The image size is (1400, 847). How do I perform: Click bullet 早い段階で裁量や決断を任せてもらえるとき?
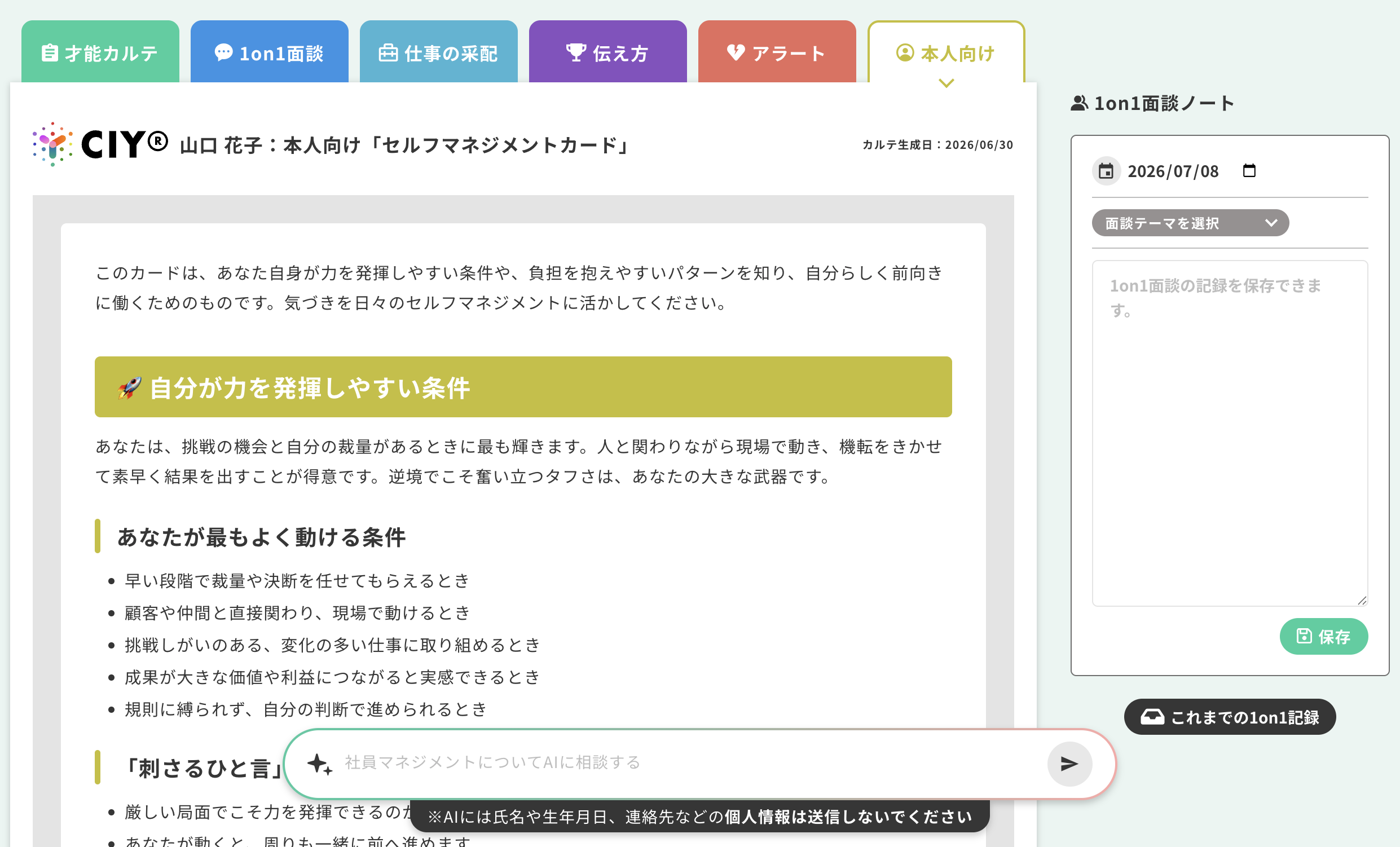point(297,581)
